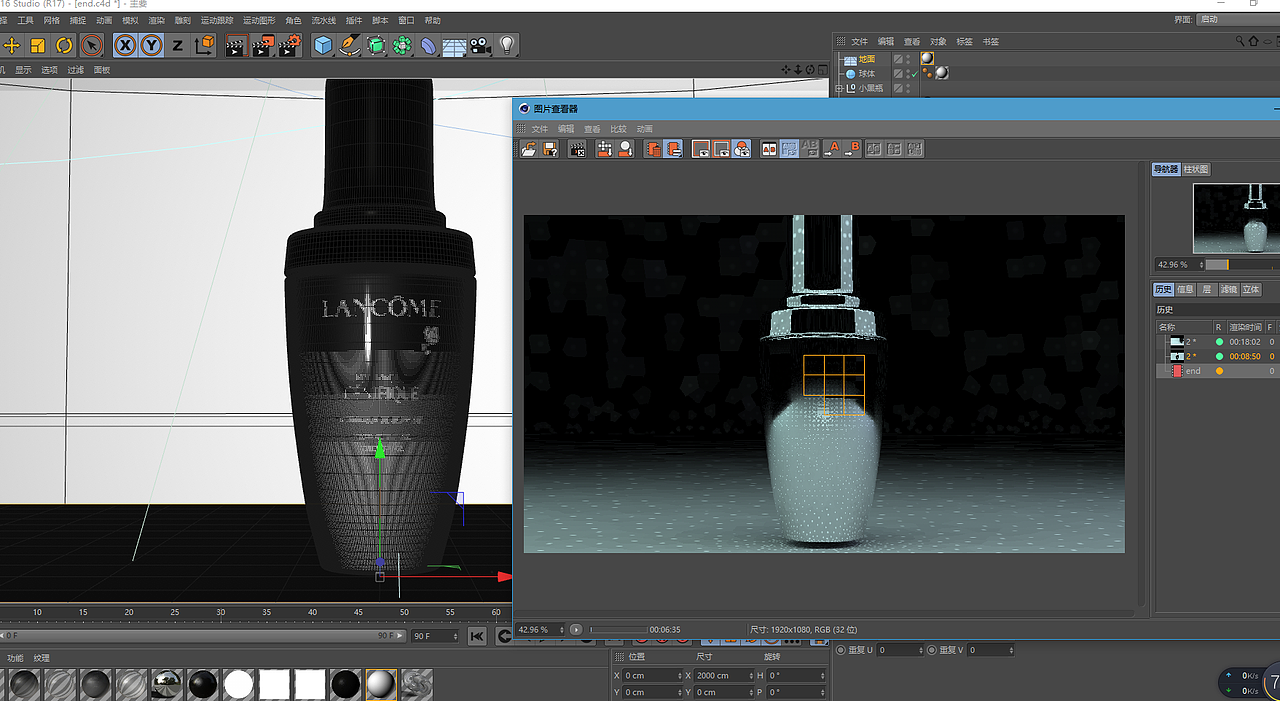Switch to material manager 纹理 menu

point(42,658)
